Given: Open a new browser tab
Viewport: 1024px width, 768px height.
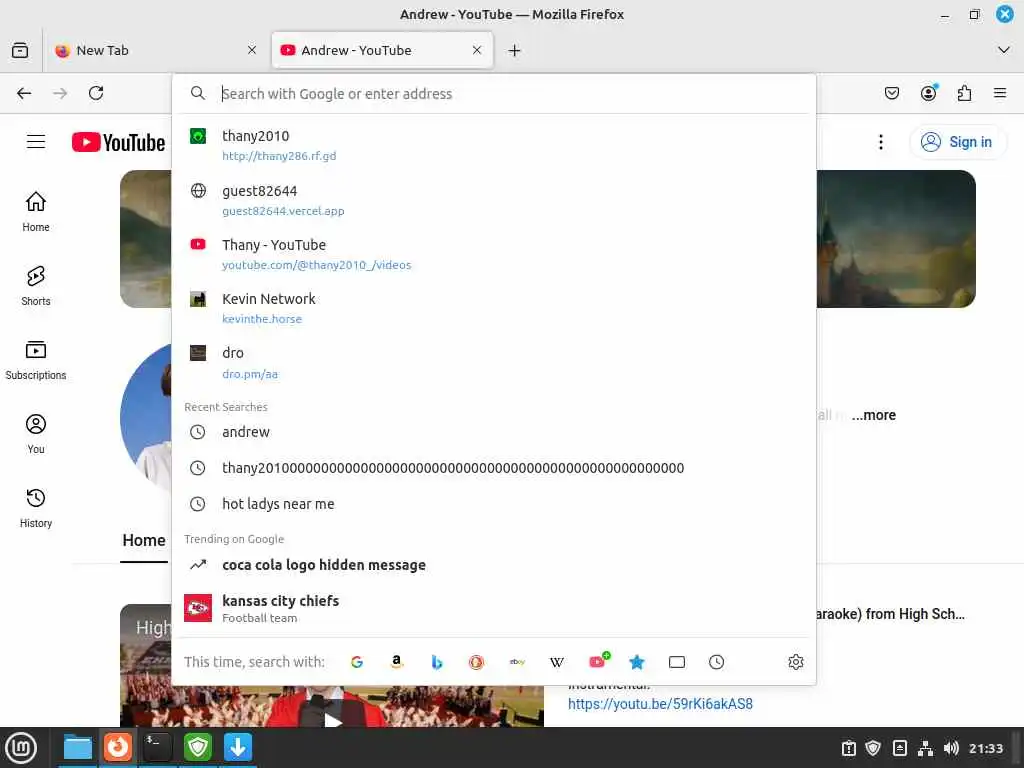Looking at the screenshot, I should pyautogui.click(x=515, y=50).
